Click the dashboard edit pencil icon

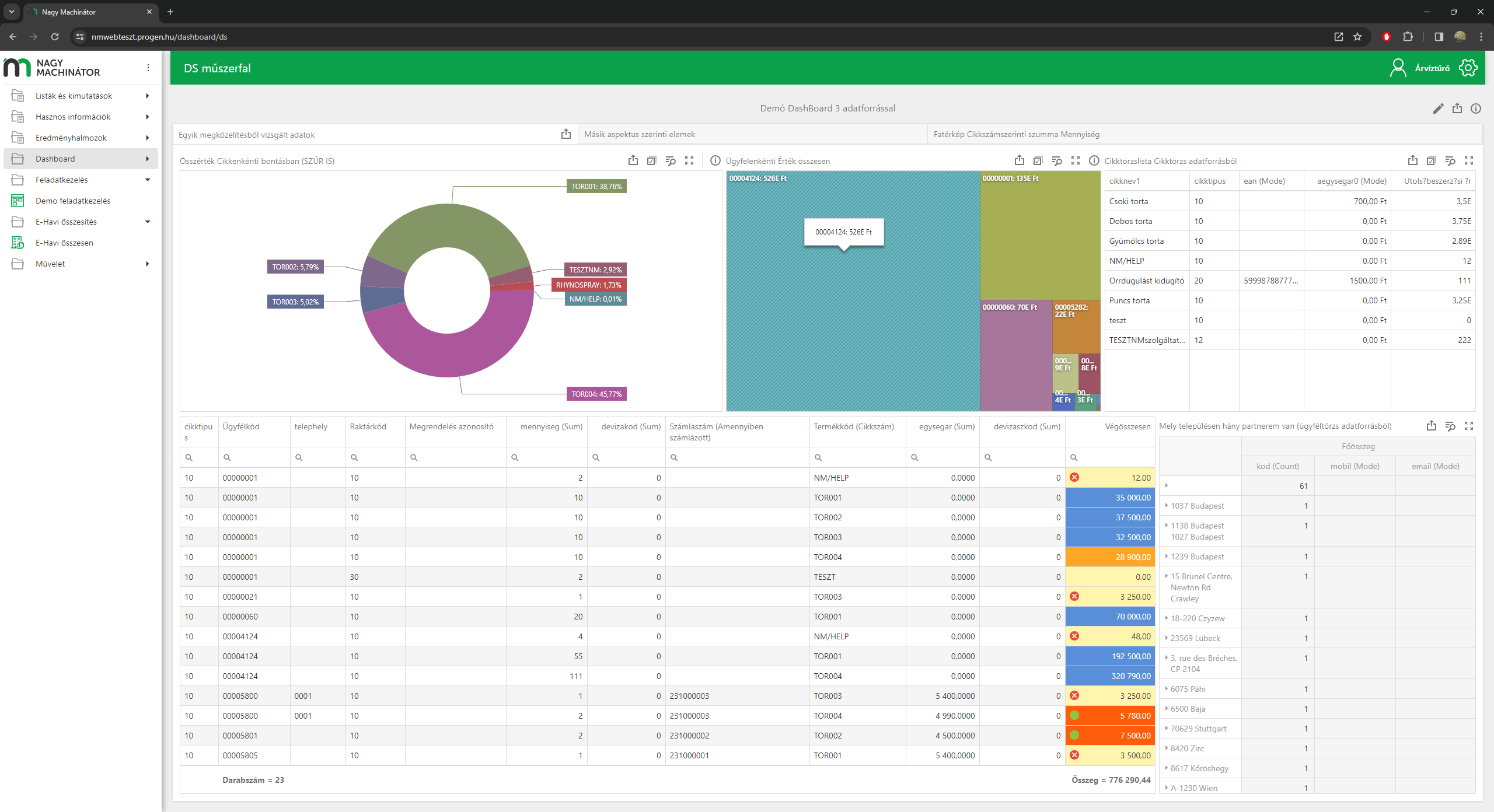point(1438,108)
